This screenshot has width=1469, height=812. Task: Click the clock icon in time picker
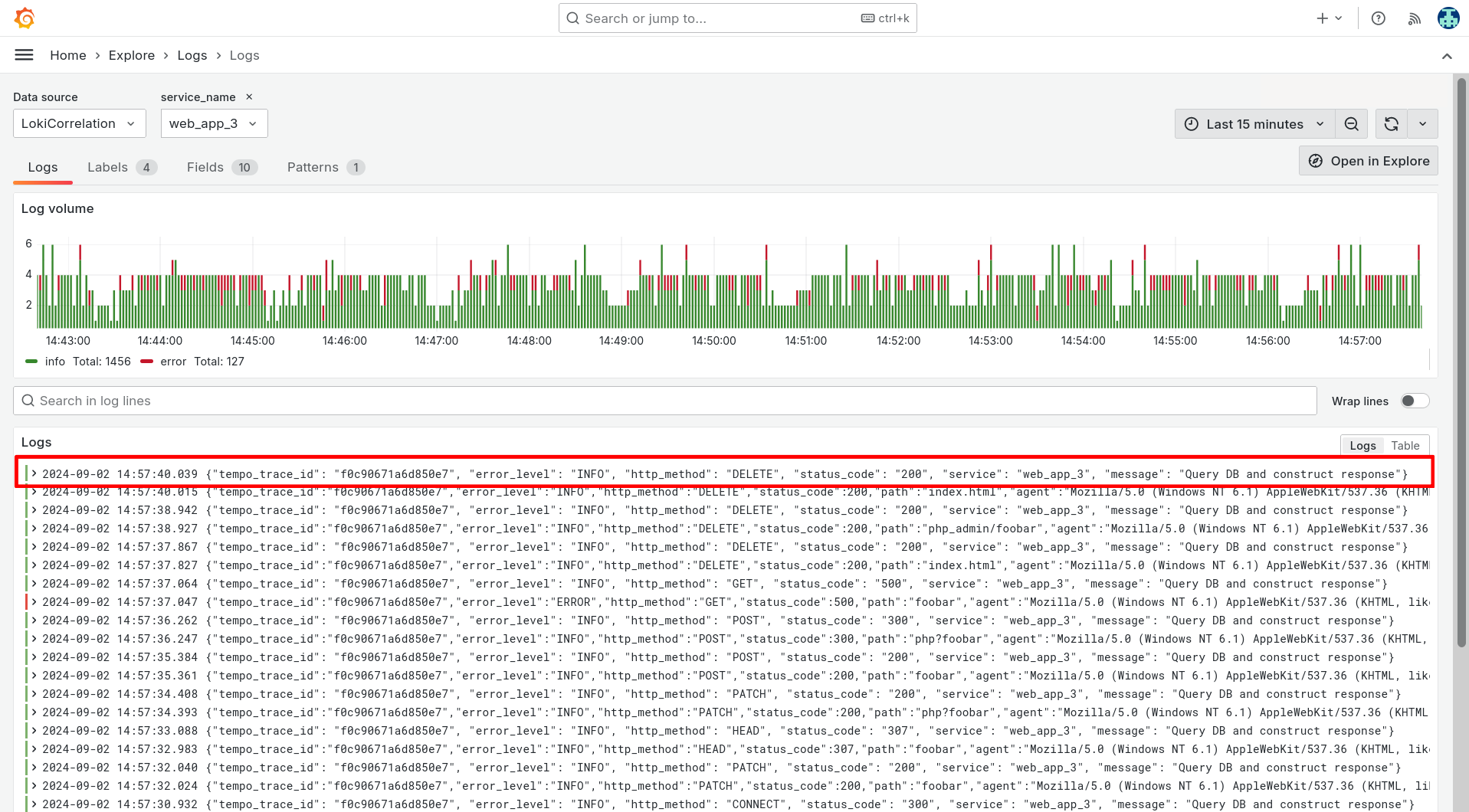click(x=1192, y=124)
